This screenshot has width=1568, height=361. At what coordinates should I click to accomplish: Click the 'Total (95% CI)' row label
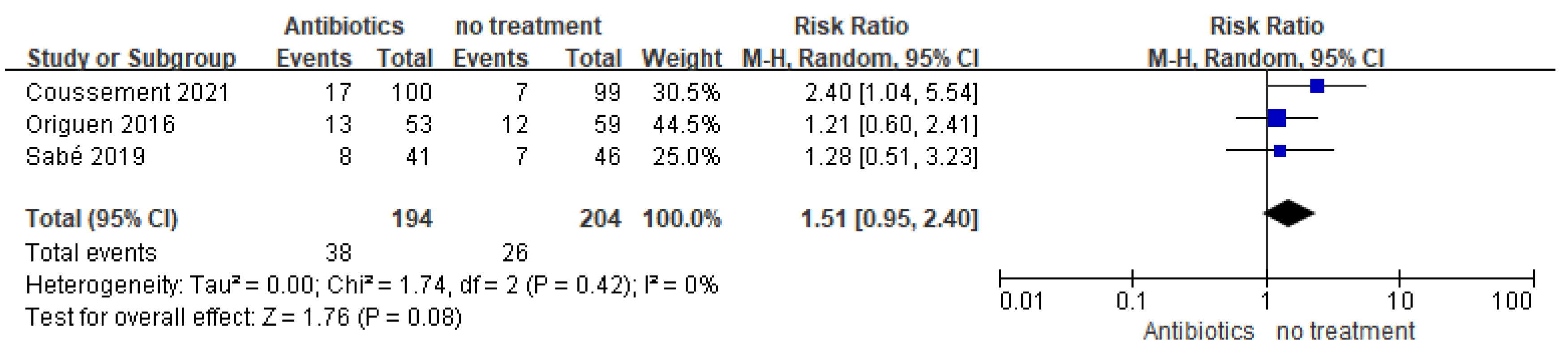click(101, 219)
